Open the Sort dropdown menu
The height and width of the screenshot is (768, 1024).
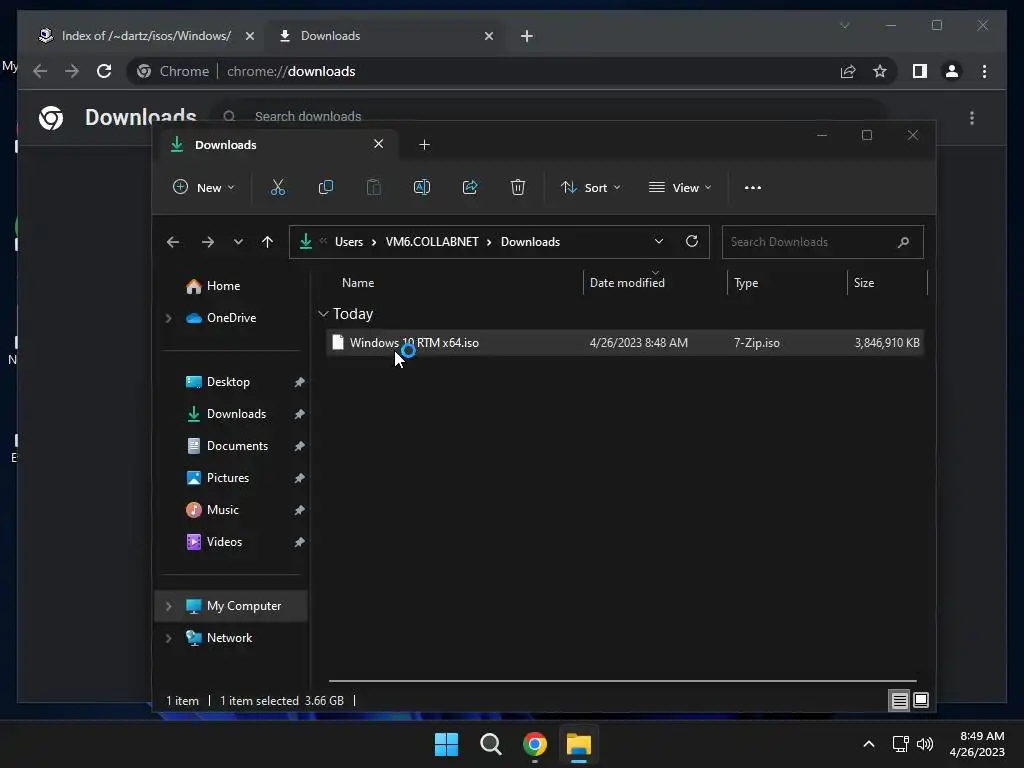(591, 187)
